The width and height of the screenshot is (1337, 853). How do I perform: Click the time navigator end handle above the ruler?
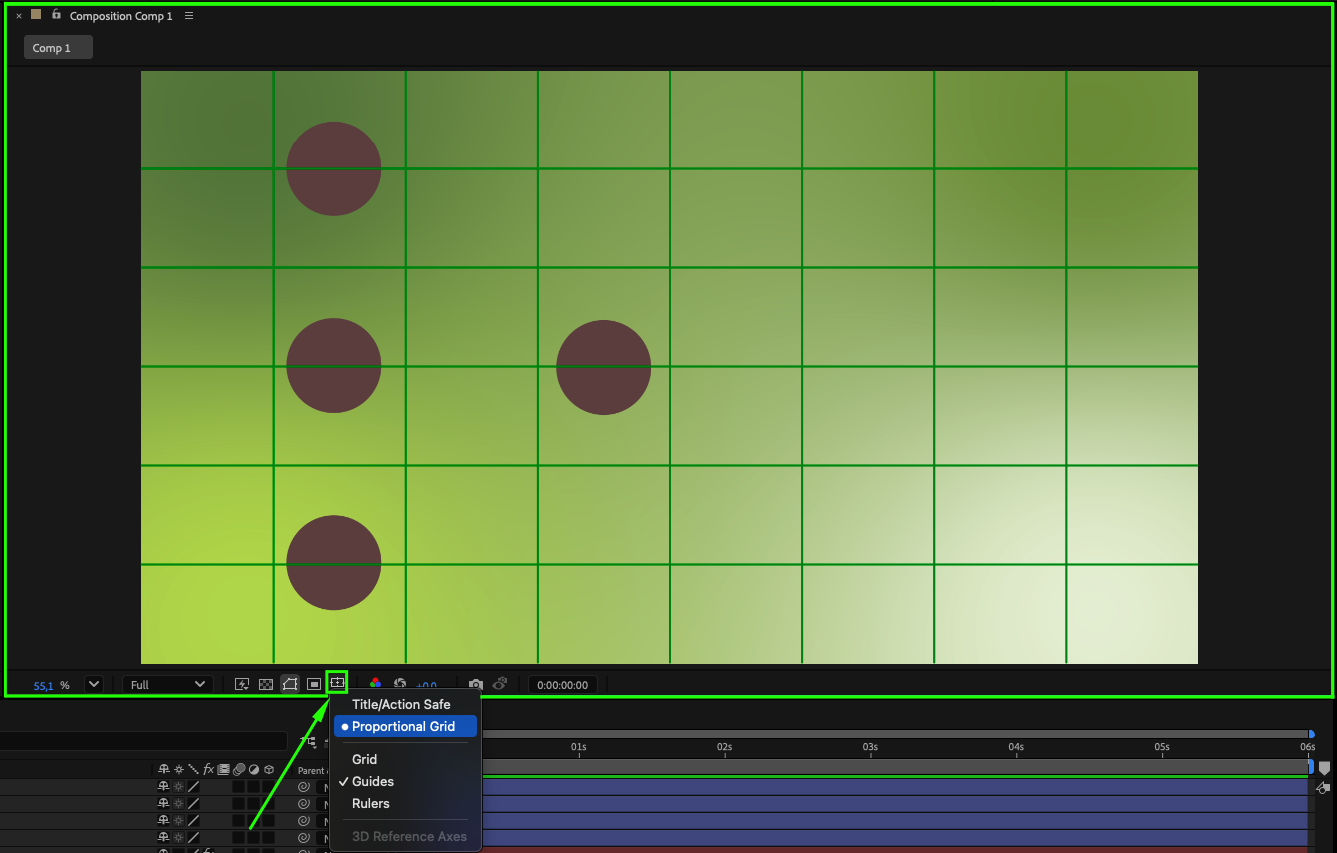[1312, 734]
